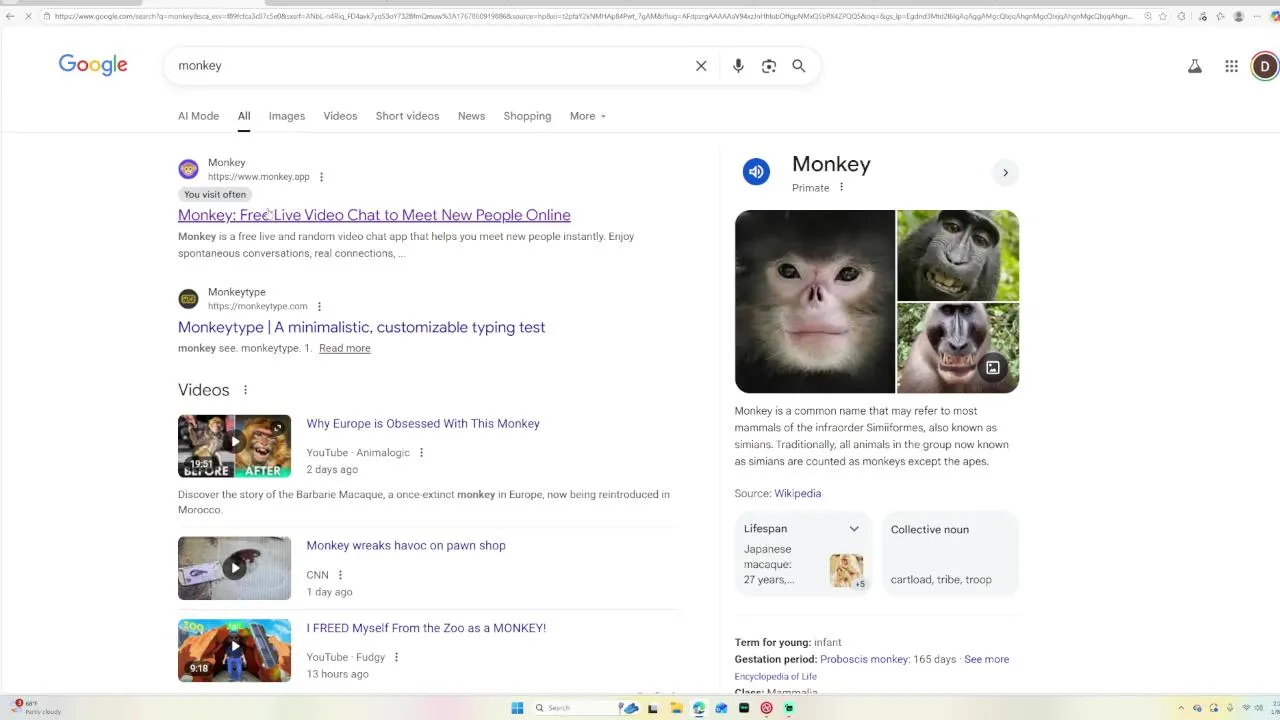
Task: Open options next to Animalogic source
Action: click(421, 453)
